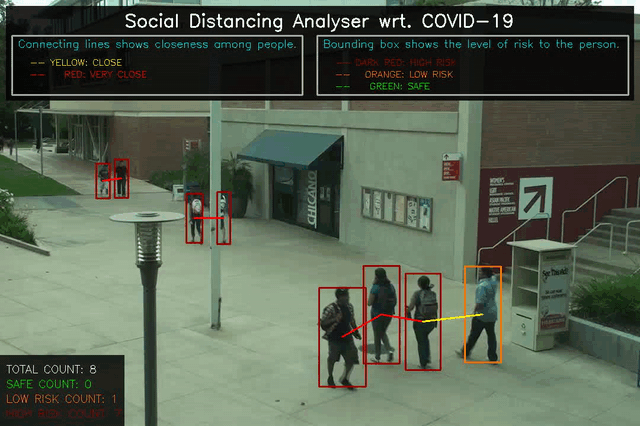Viewport: 640px width, 426px height.
Task: Click the "Social Distancing Analyser wrt. COVID-19" title
Action: point(319,21)
